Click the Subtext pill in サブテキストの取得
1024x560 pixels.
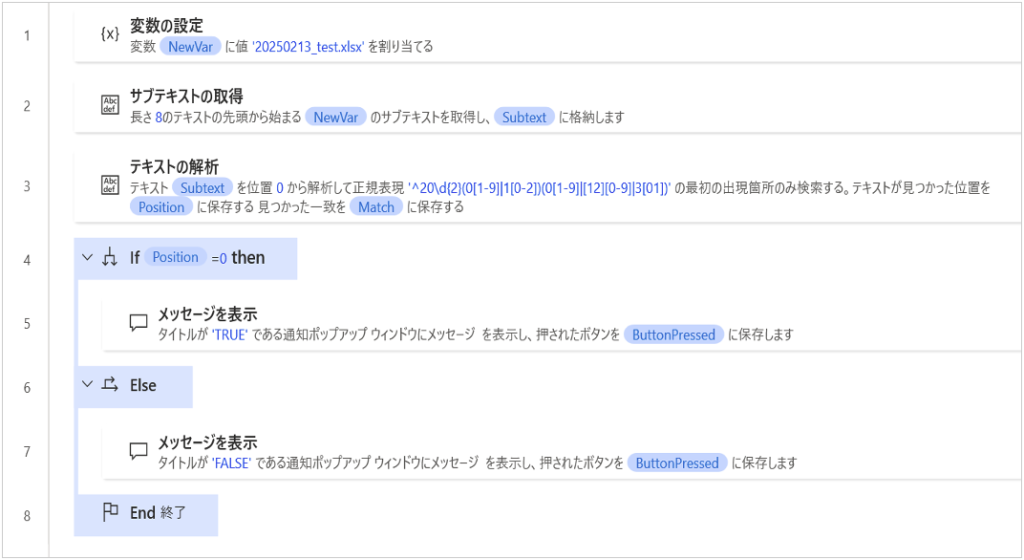tap(524, 117)
